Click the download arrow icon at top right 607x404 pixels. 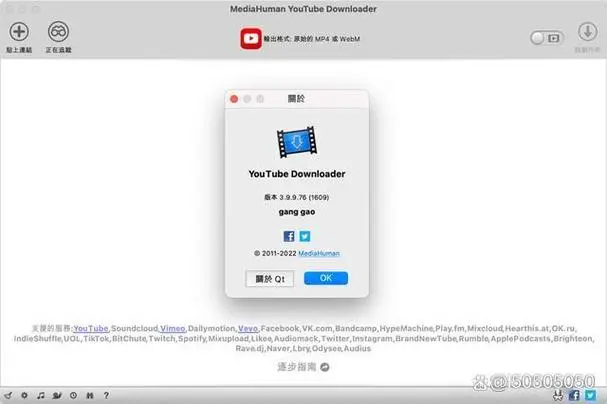coord(586,33)
